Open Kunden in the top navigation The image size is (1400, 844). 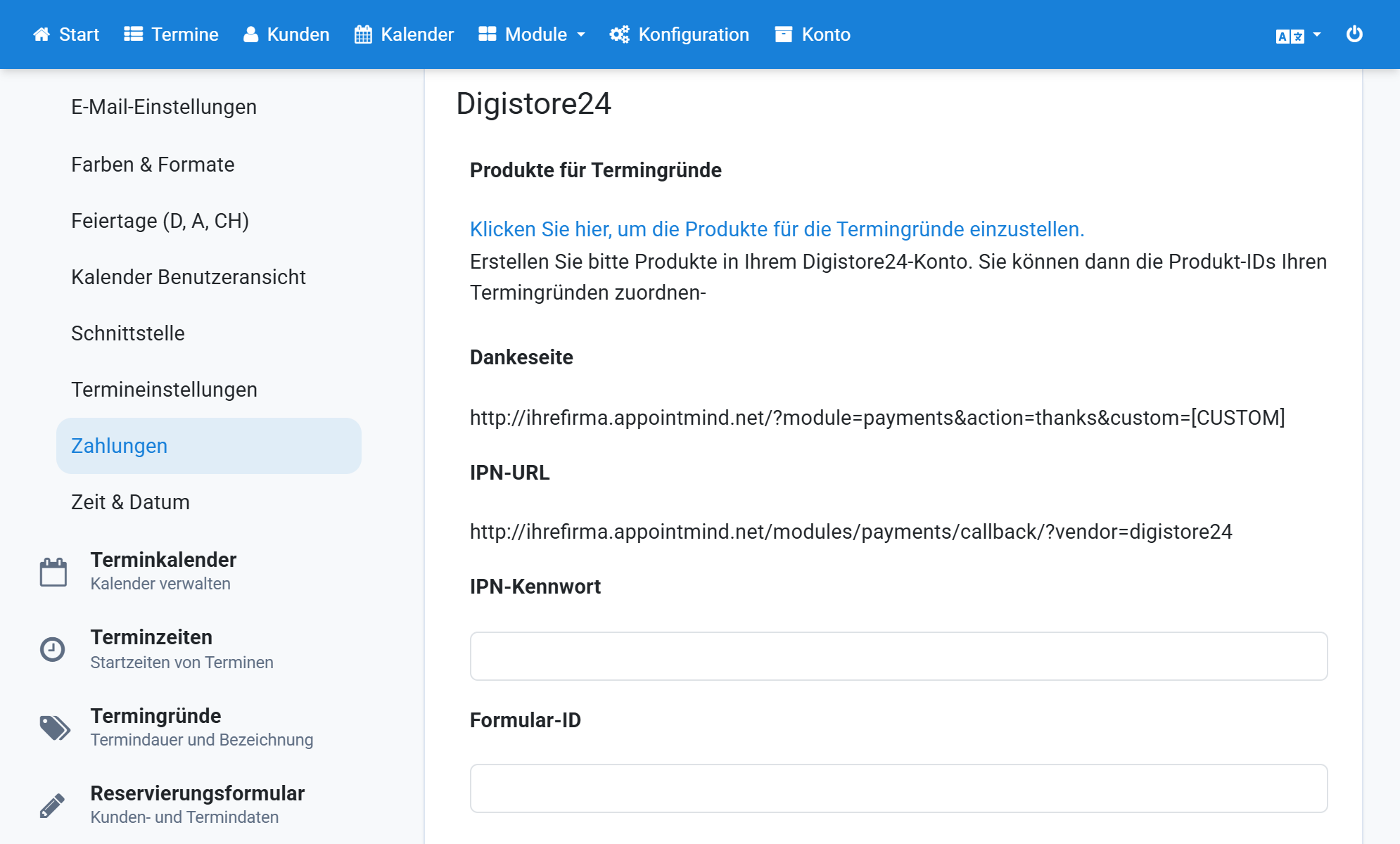point(298,34)
